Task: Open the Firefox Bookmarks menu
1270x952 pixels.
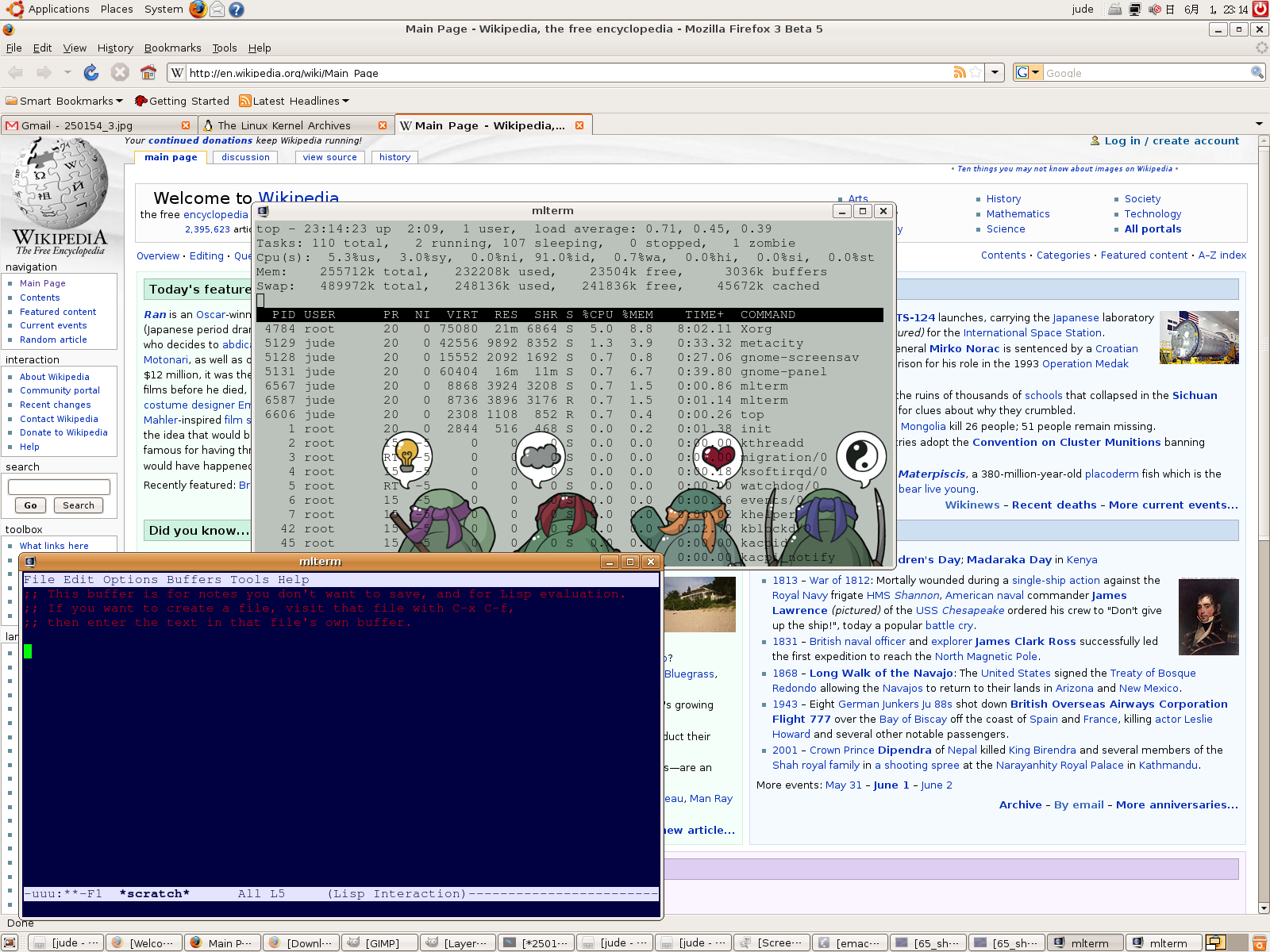Action: tap(172, 48)
